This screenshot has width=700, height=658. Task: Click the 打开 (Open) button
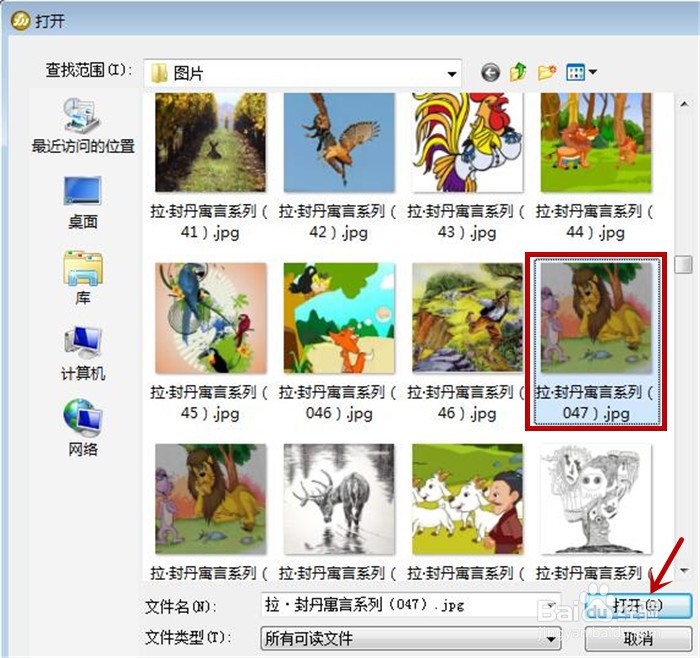(x=638, y=605)
